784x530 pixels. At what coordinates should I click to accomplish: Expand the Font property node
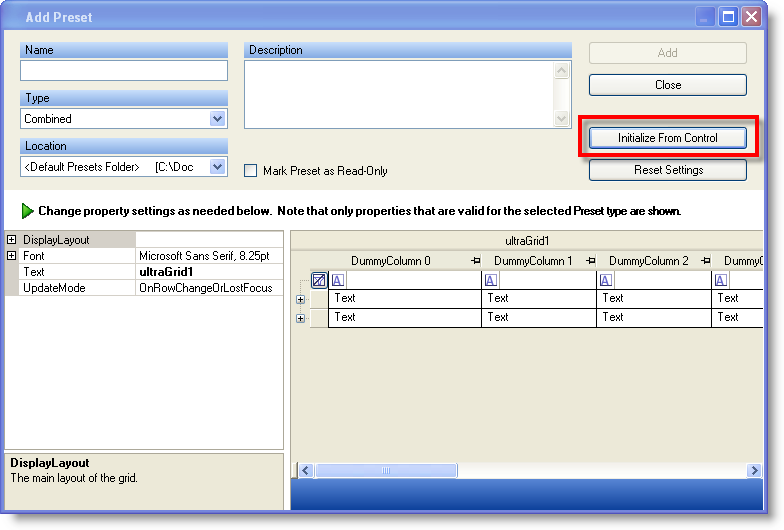tap(12, 256)
